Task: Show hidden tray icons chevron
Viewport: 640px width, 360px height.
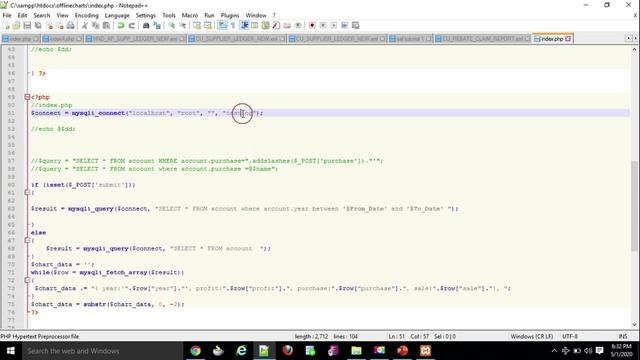Action: (554, 351)
